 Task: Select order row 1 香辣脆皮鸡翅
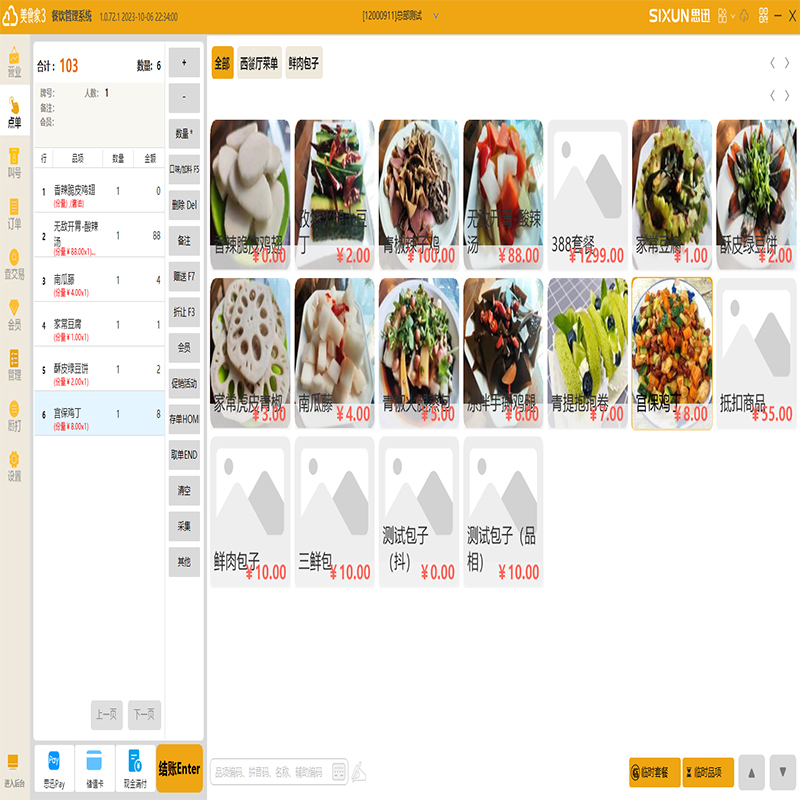pyautogui.click(x=99, y=190)
